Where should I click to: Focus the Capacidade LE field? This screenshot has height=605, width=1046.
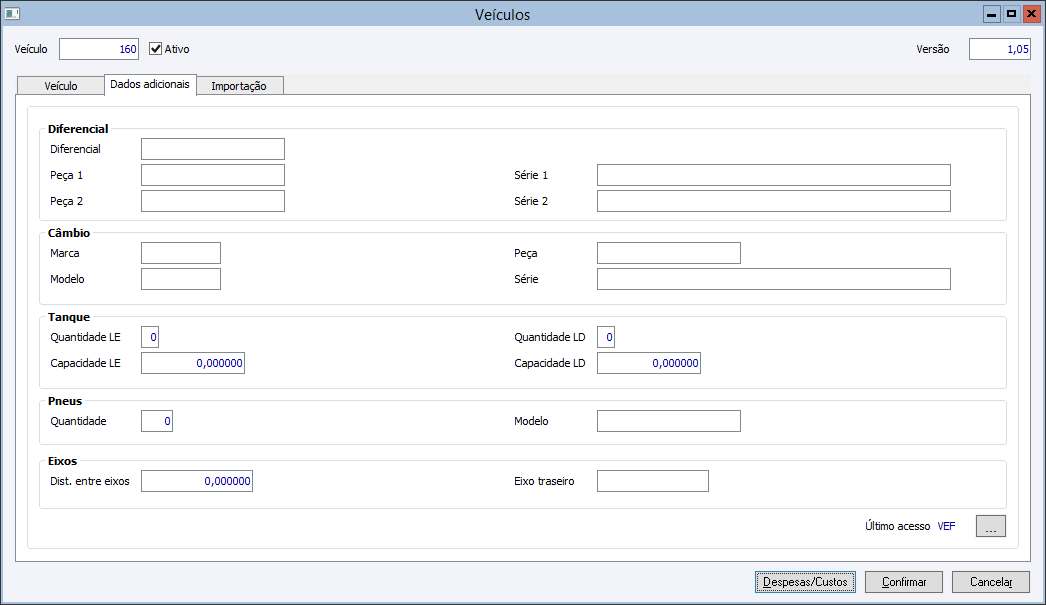tap(193, 363)
